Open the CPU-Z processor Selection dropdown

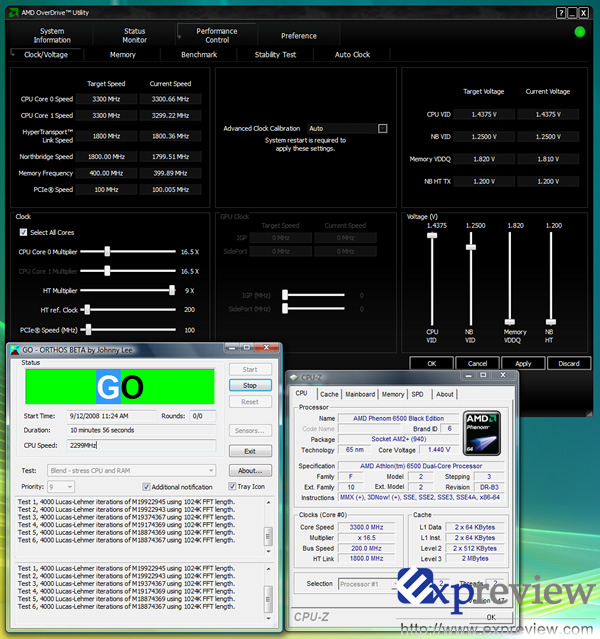(368, 584)
